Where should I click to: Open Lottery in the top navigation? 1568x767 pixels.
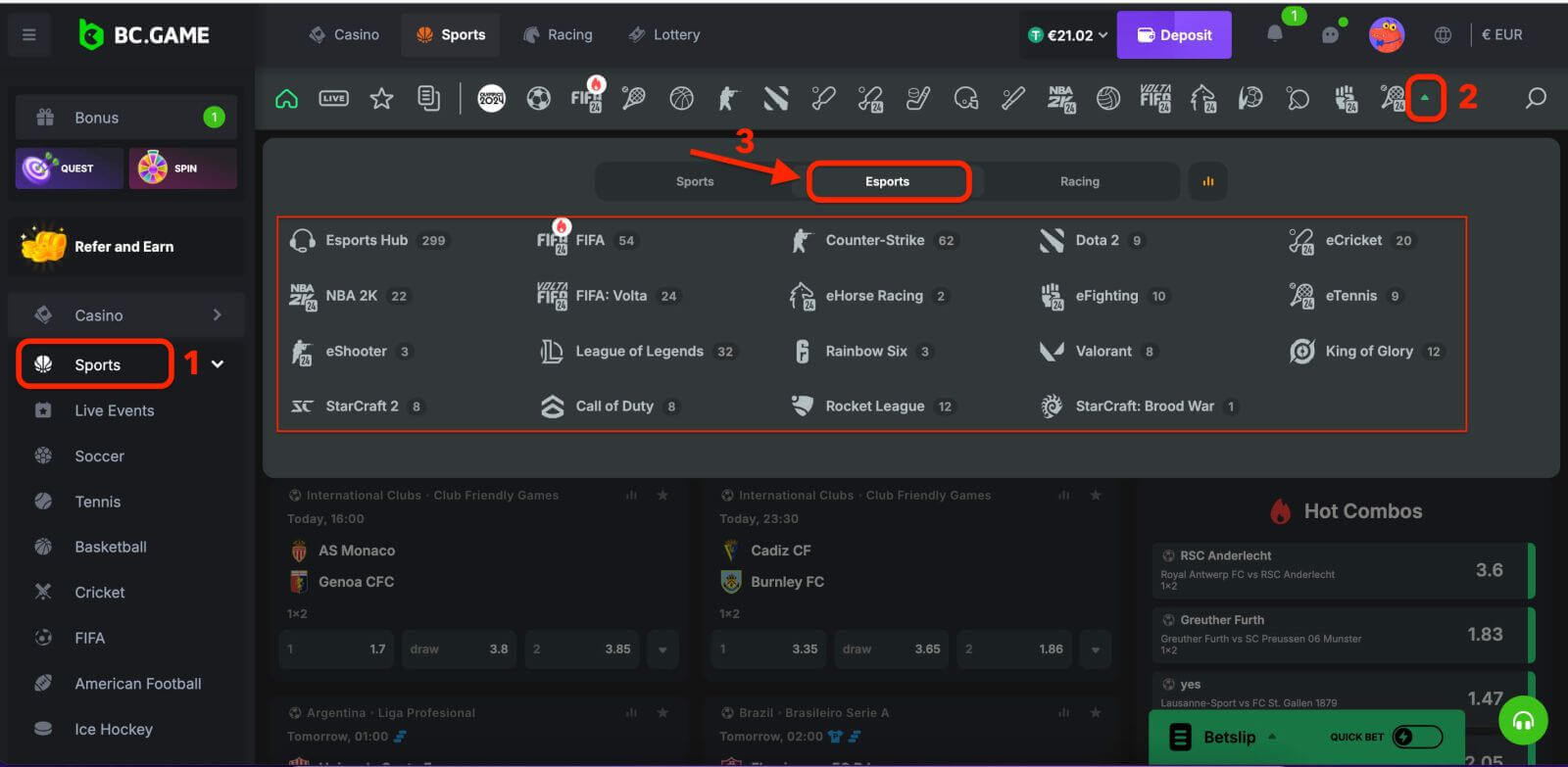click(664, 35)
